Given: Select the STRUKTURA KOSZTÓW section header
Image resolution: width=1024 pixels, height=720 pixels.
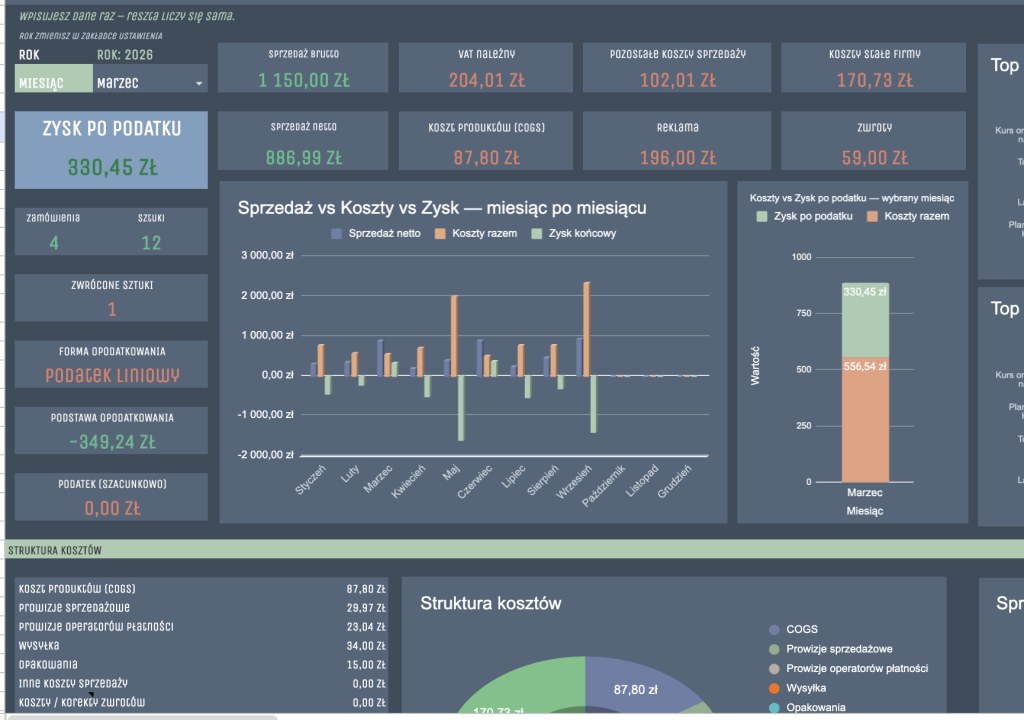Looking at the screenshot, I should click(55, 550).
